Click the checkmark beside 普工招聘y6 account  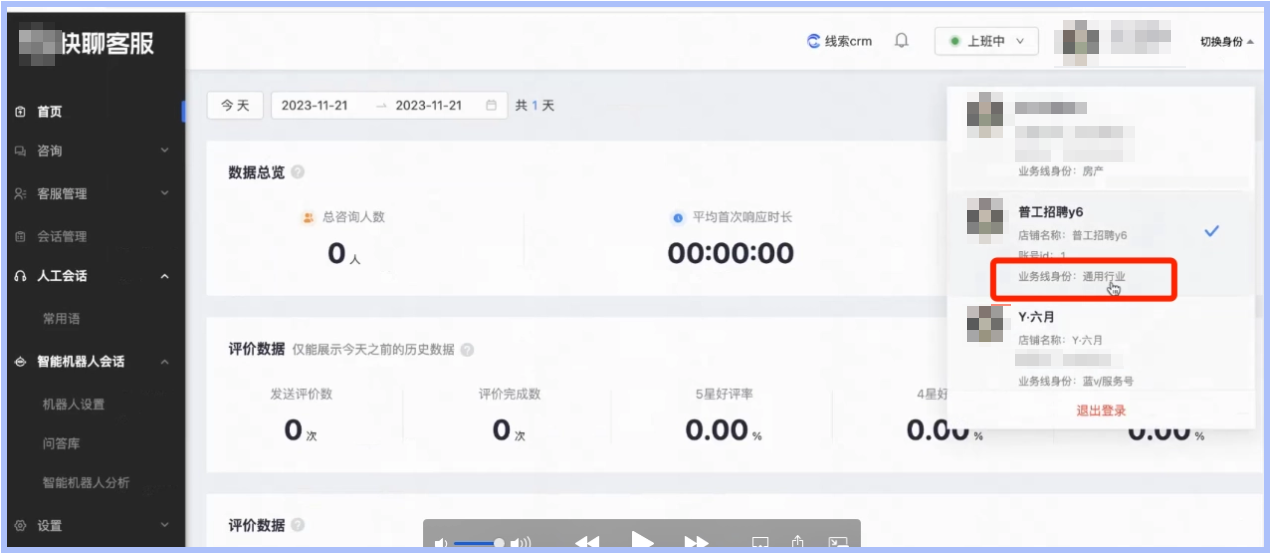pyautogui.click(x=1212, y=231)
